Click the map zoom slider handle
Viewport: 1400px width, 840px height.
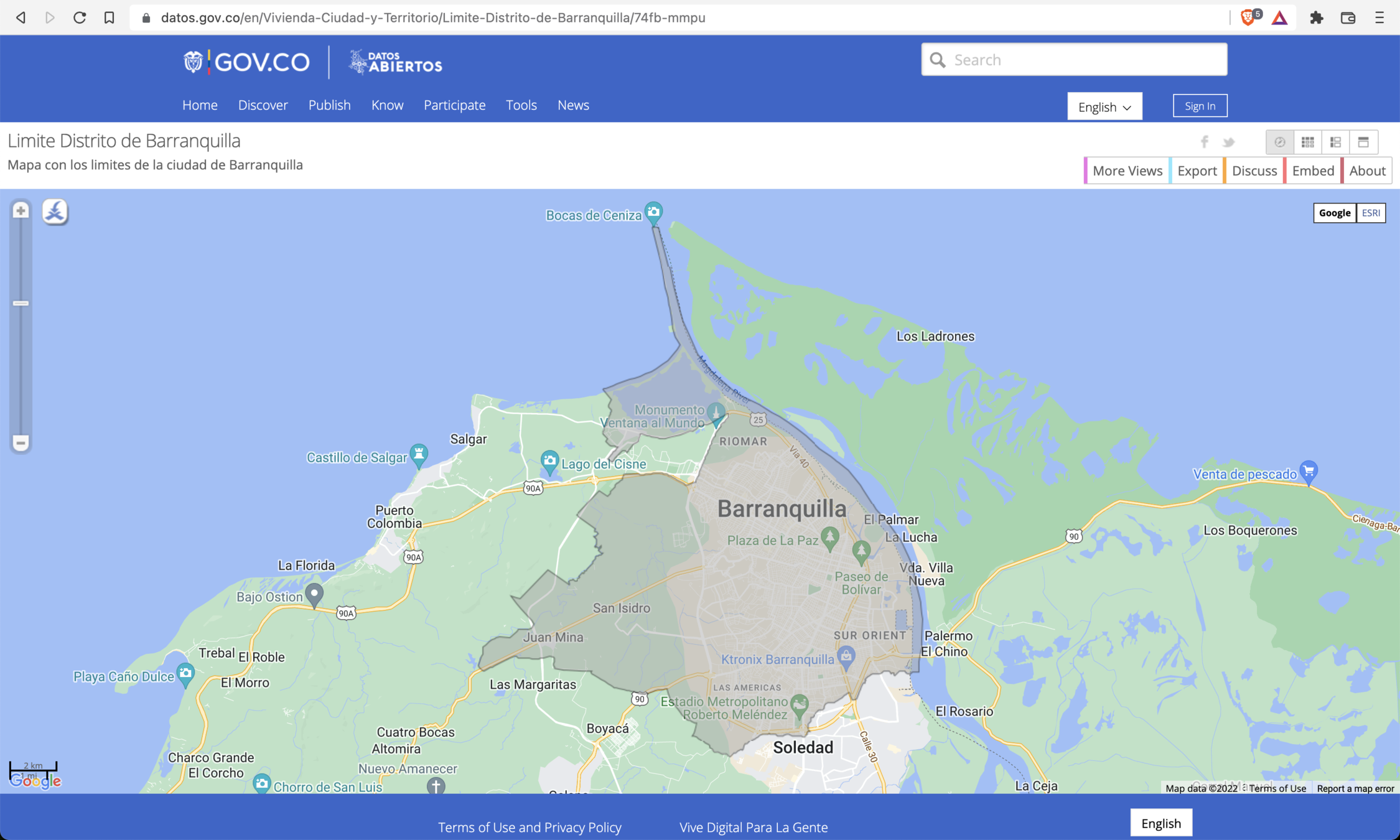21,303
